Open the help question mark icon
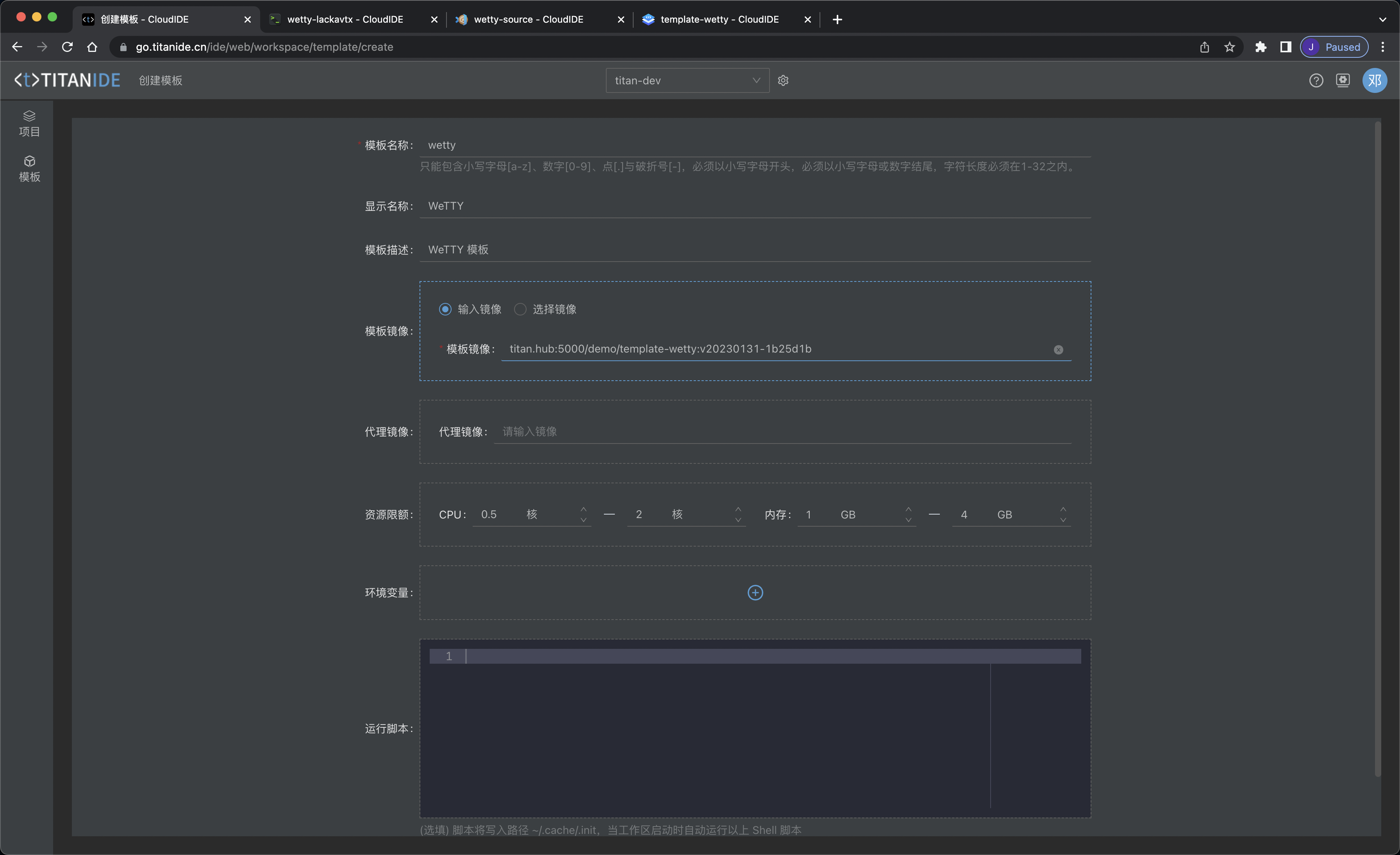This screenshot has height=855, width=1400. 1316,80
